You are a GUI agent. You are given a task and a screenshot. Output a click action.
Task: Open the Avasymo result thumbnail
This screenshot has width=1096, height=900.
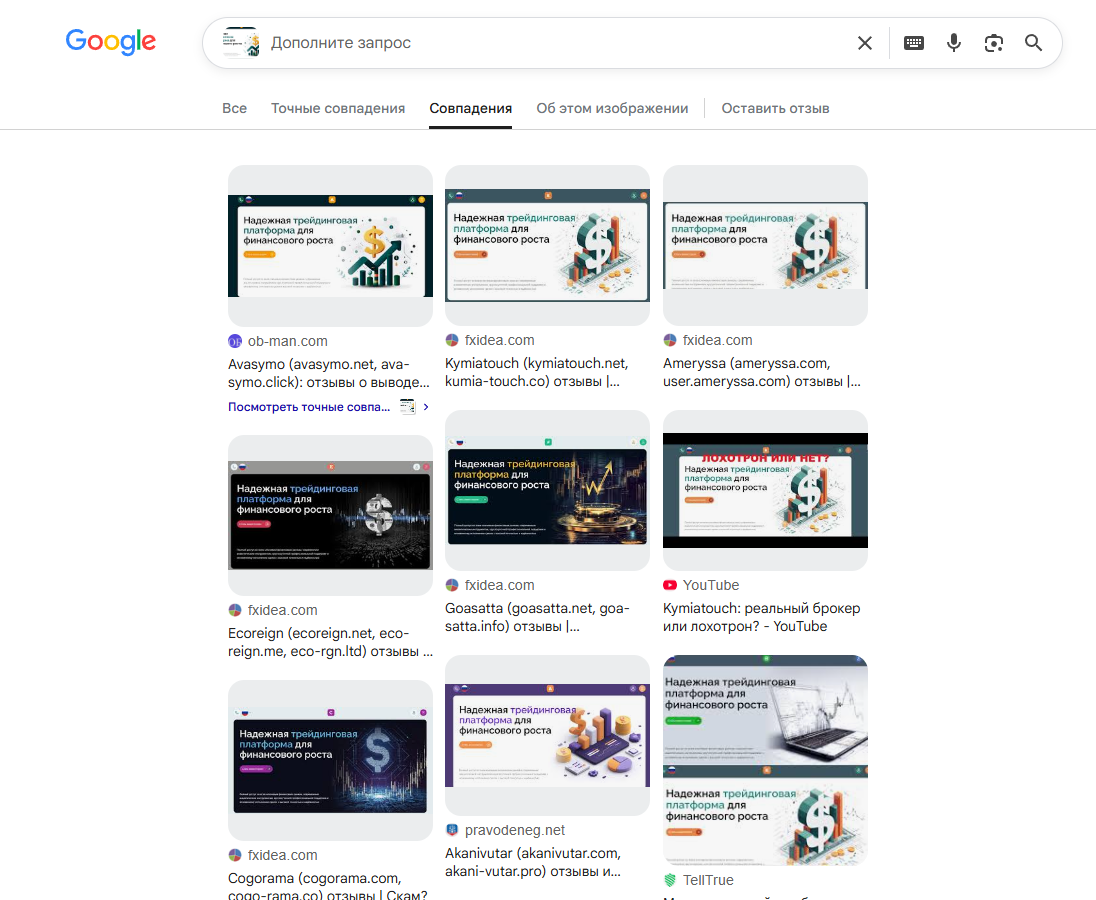(331, 246)
